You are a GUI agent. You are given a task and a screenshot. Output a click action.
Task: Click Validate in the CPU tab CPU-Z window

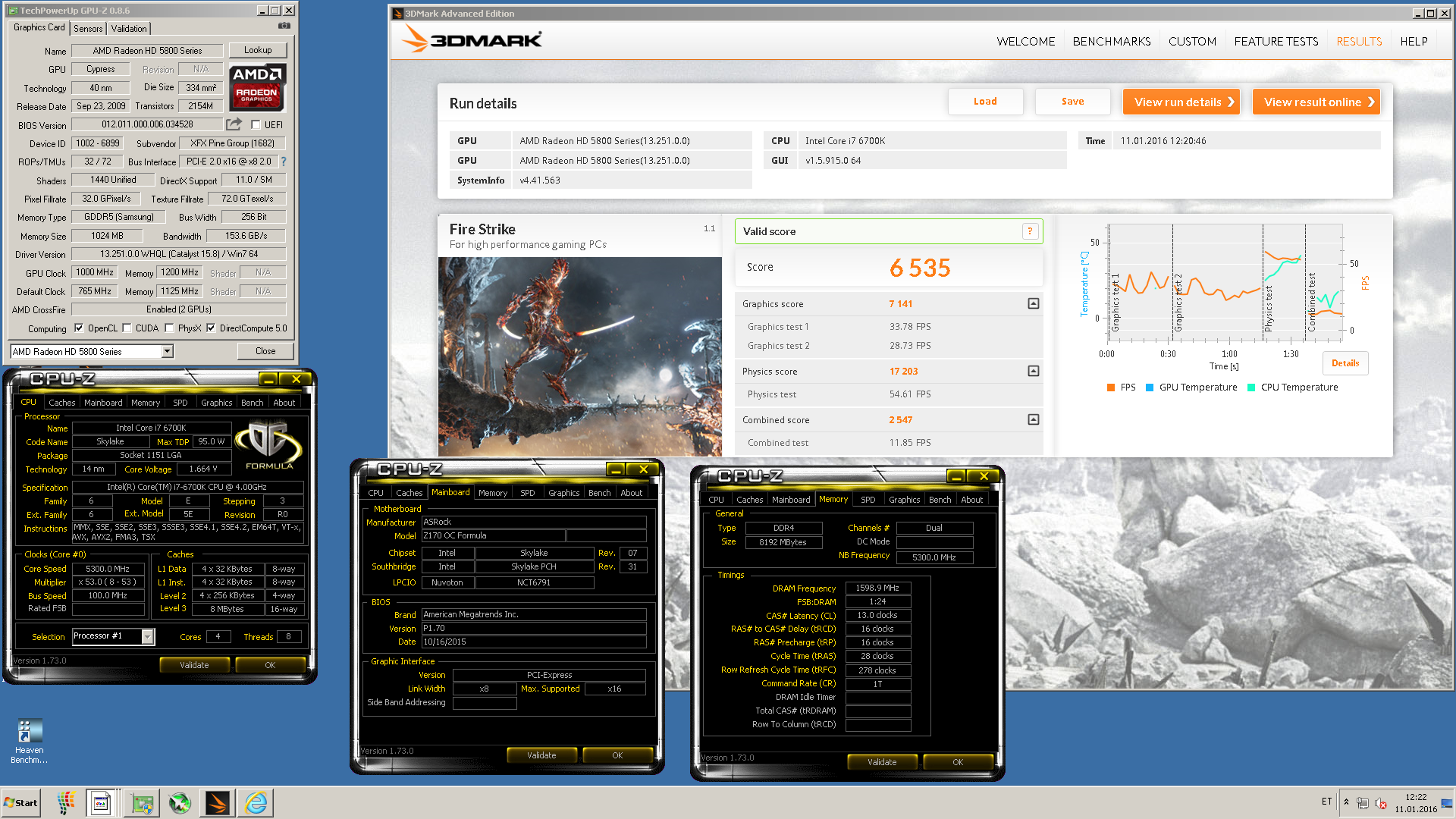(x=194, y=665)
